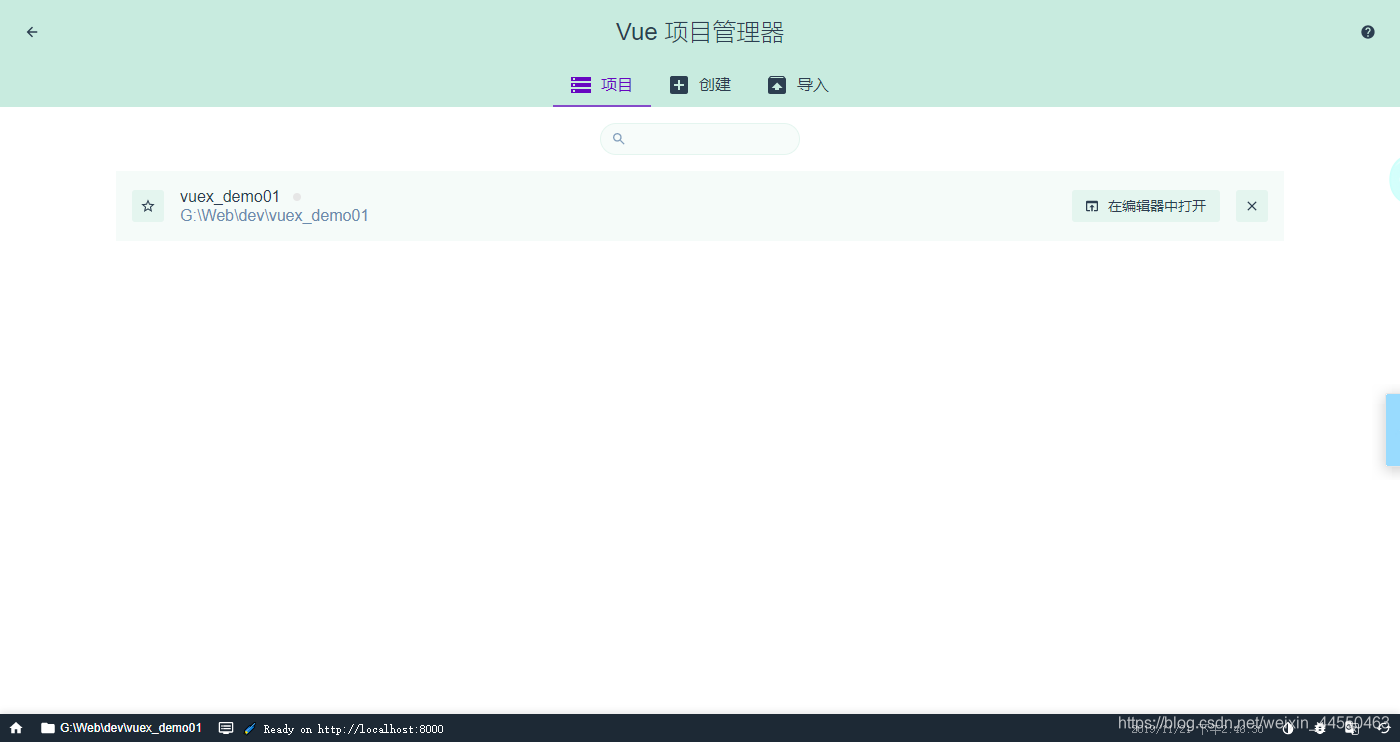1400x742 pixels.
Task: Open the help question mark icon
Action: pos(1368,32)
